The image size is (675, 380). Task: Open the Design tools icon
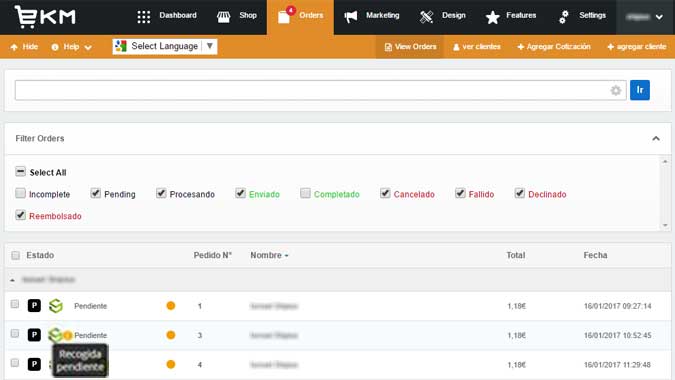[426, 17]
